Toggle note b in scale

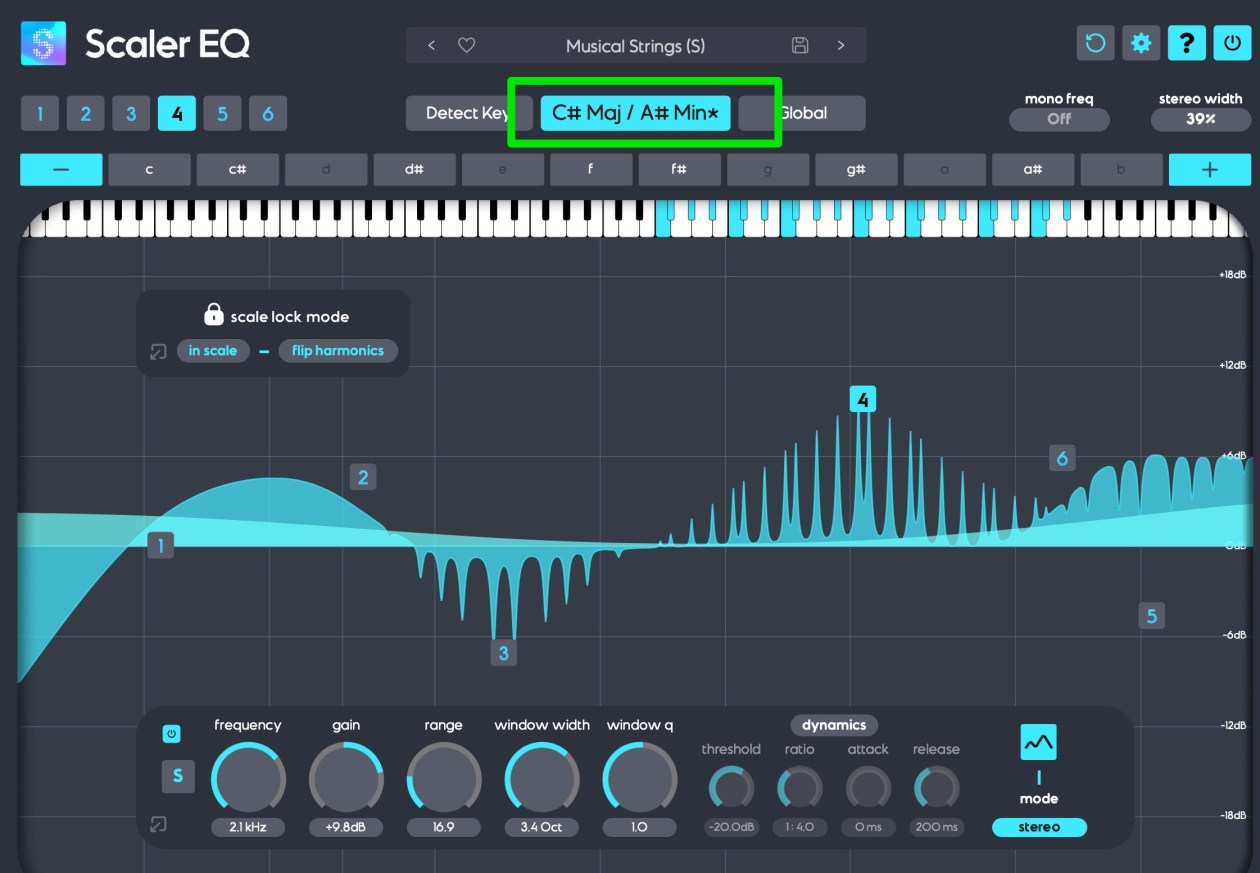click(x=1121, y=169)
